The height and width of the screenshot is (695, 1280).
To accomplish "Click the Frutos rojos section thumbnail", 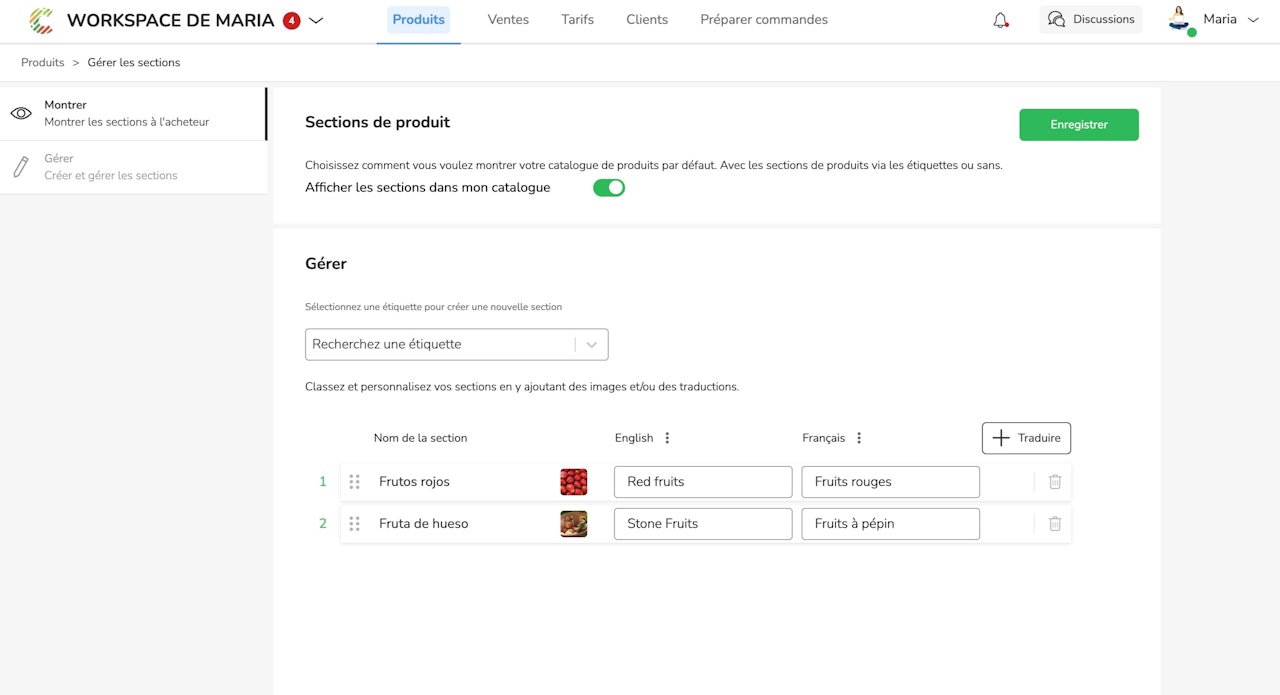I will coord(574,482).
